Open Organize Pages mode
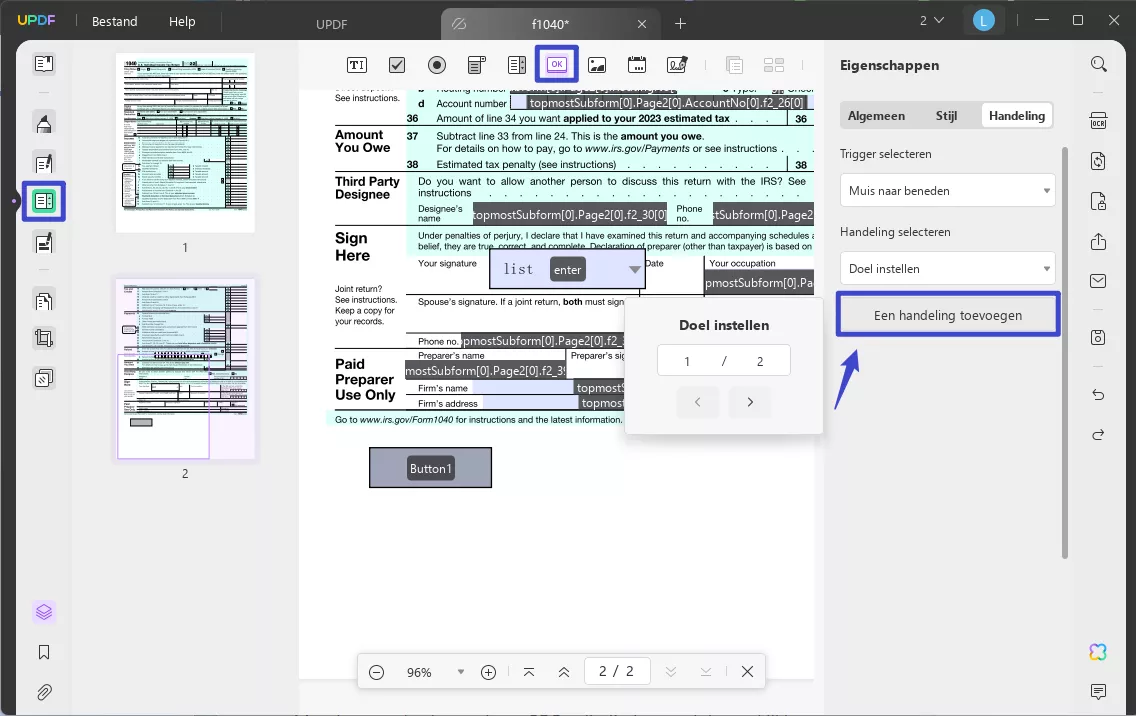Viewport: 1136px width, 716px height. [x=44, y=300]
